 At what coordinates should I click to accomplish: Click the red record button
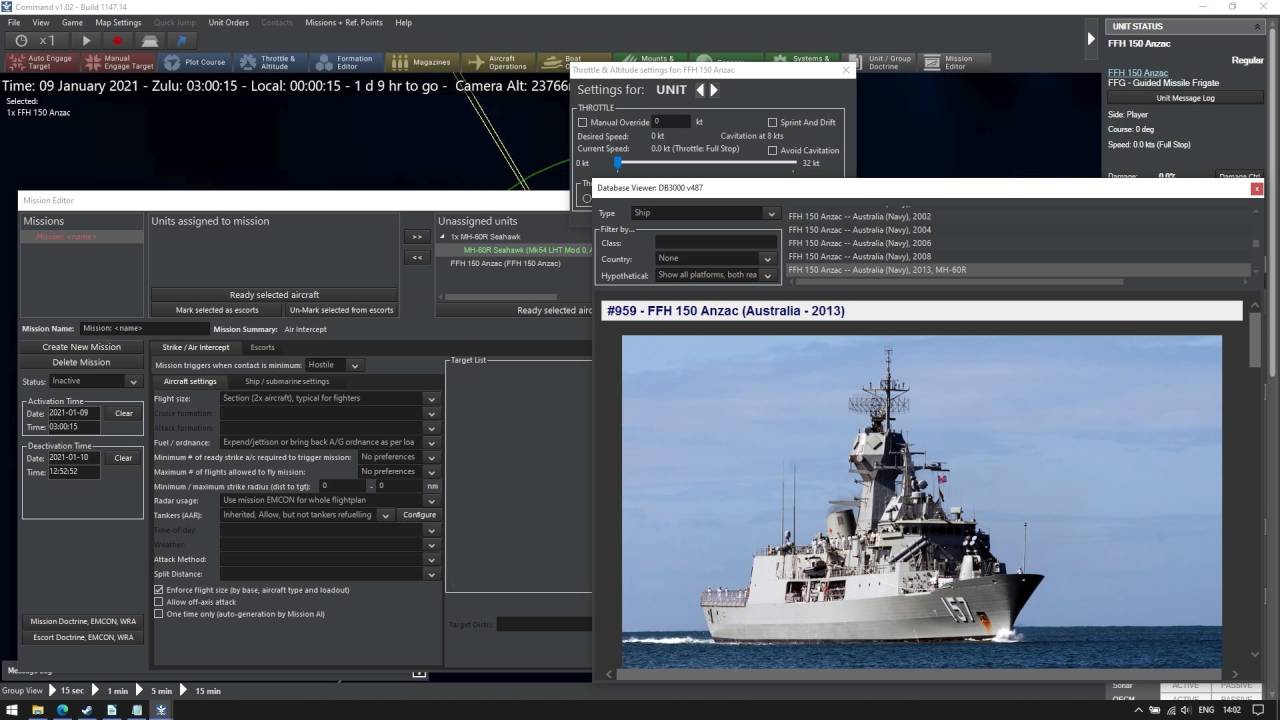point(117,41)
